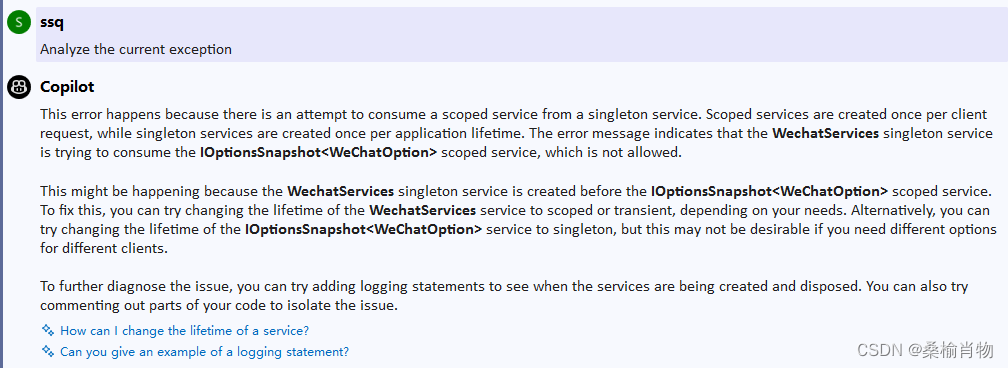Click the ssq username label
This screenshot has width=1008, height=368.
51,23
